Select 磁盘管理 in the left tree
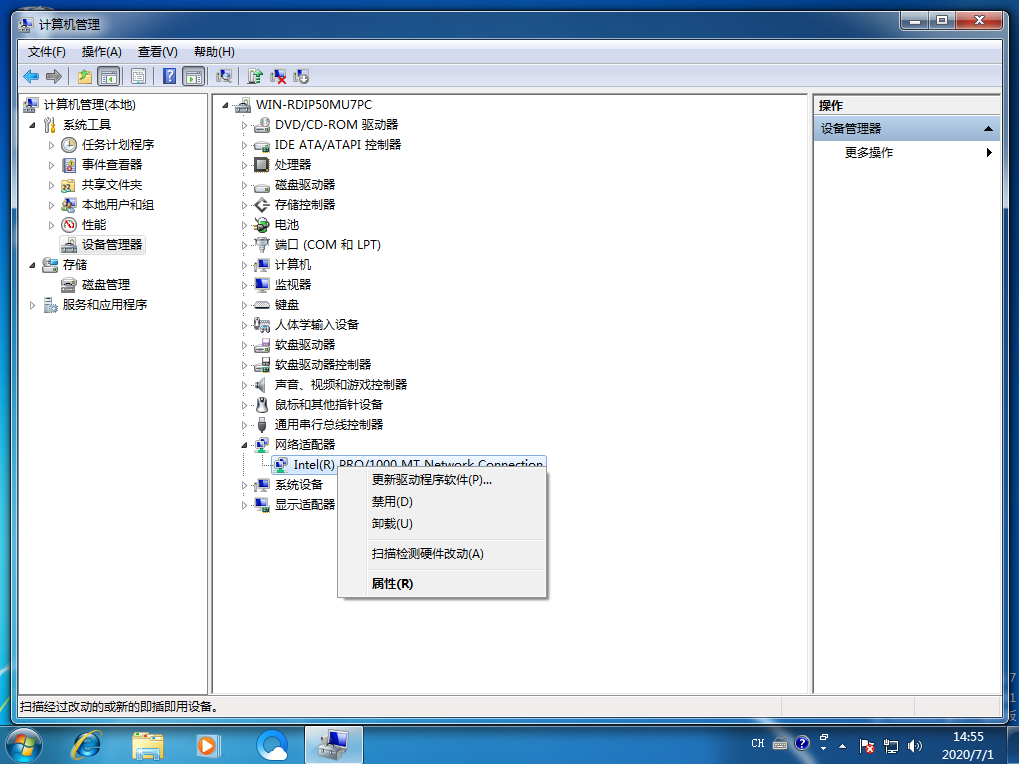 [105, 285]
